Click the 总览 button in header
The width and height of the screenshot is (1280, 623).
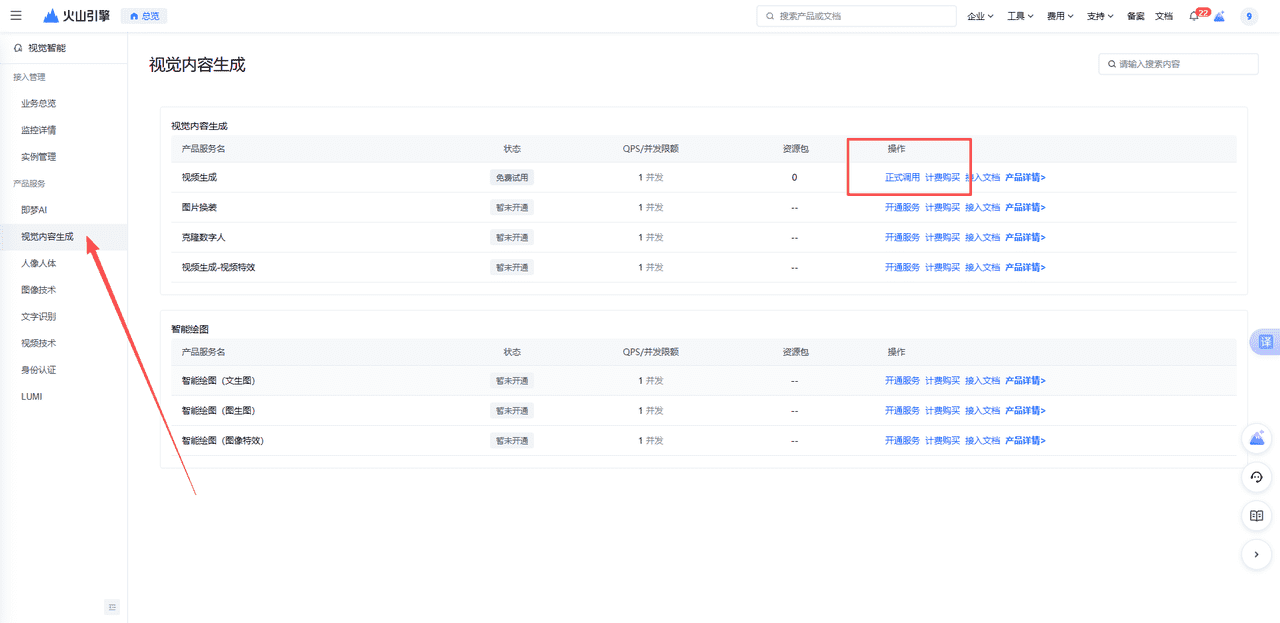(144, 16)
